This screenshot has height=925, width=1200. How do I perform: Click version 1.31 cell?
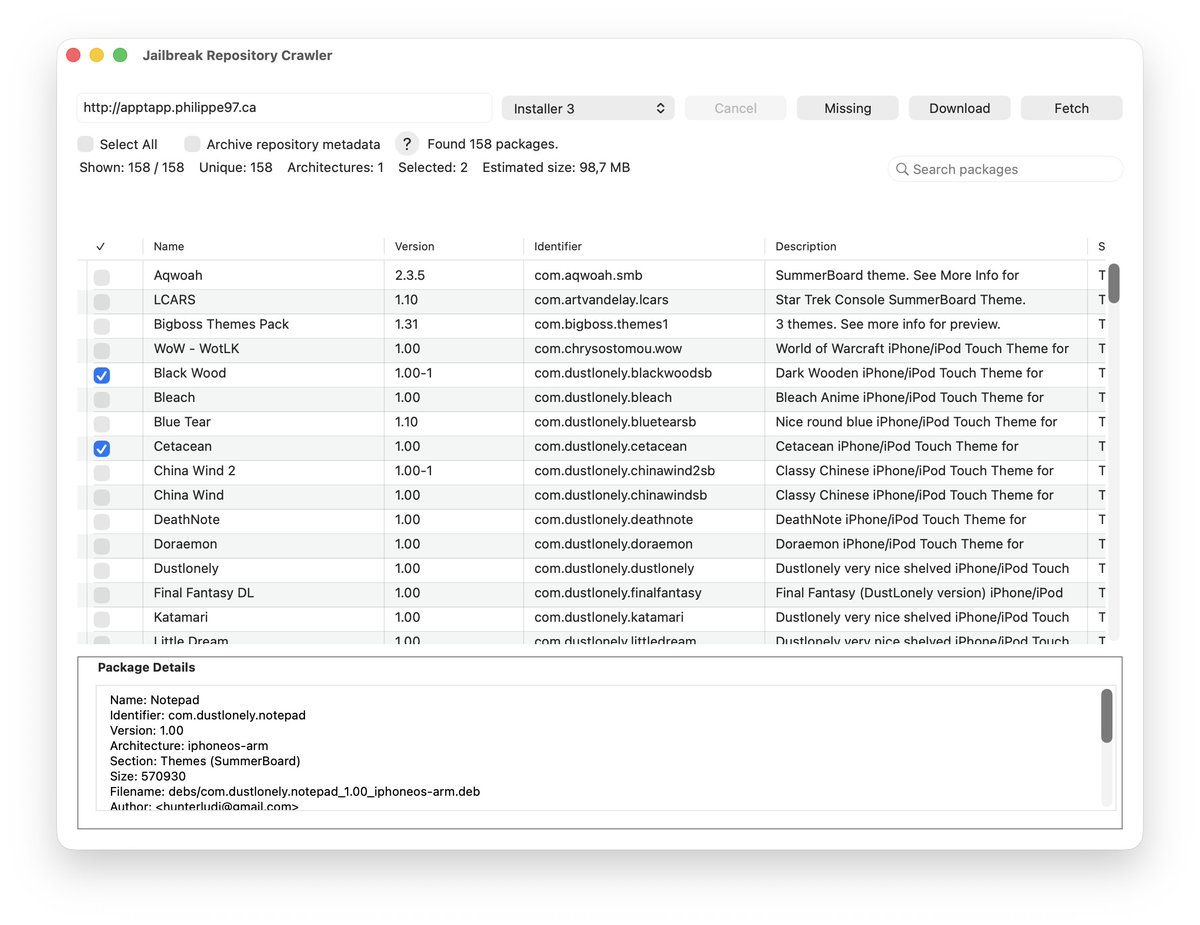pyautogui.click(x=407, y=324)
